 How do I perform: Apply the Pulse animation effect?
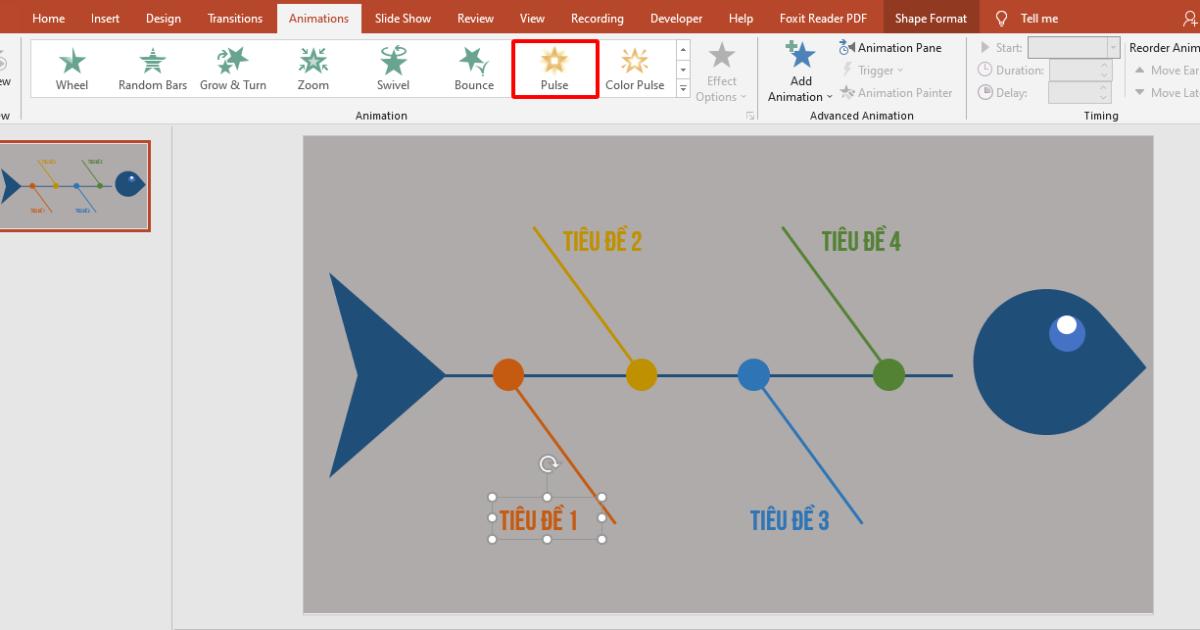coord(555,67)
